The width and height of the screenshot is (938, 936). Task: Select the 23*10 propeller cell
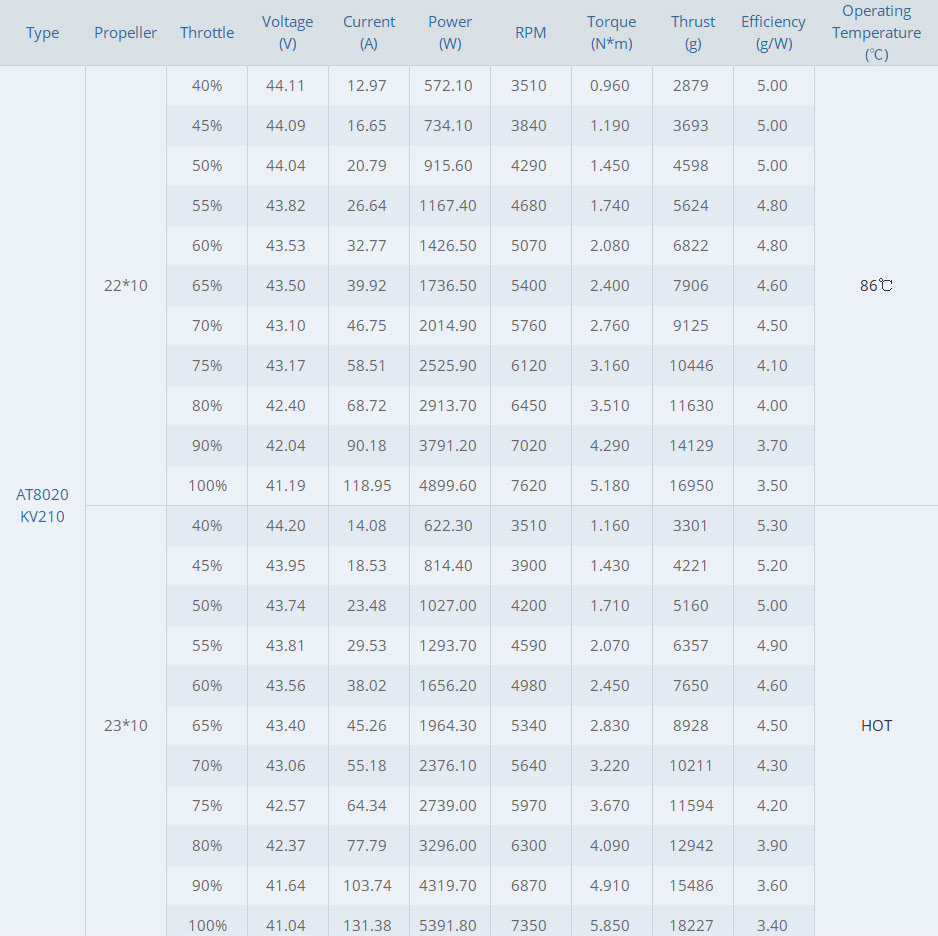click(x=126, y=725)
